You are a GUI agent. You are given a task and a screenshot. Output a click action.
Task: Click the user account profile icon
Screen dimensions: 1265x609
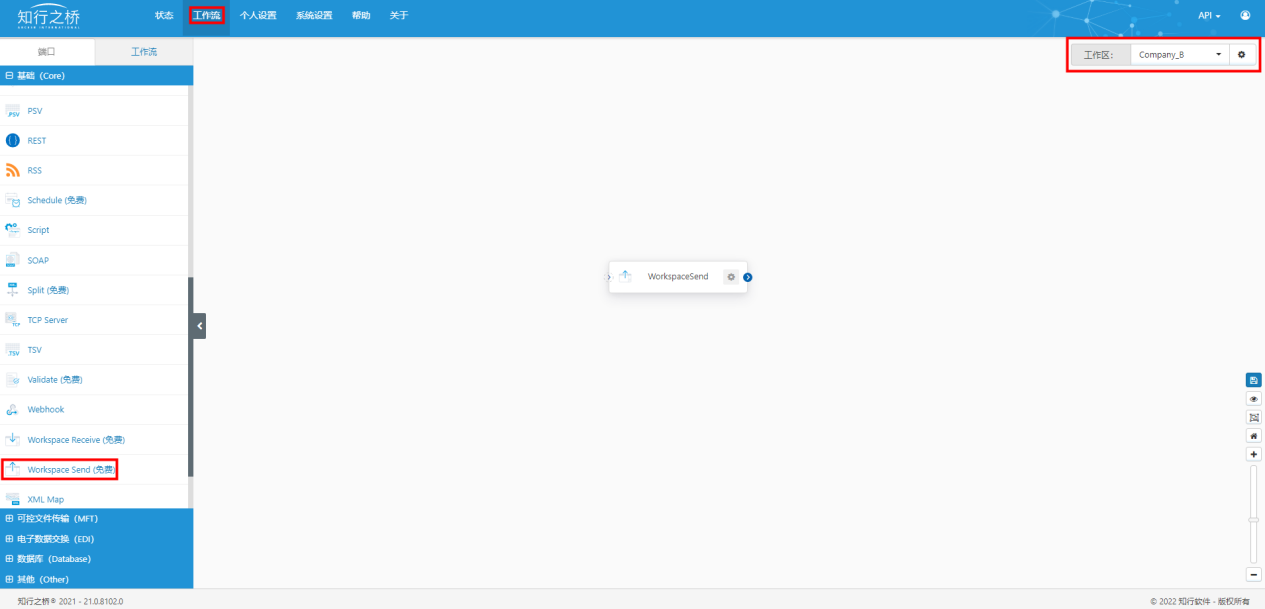[1245, 16]
